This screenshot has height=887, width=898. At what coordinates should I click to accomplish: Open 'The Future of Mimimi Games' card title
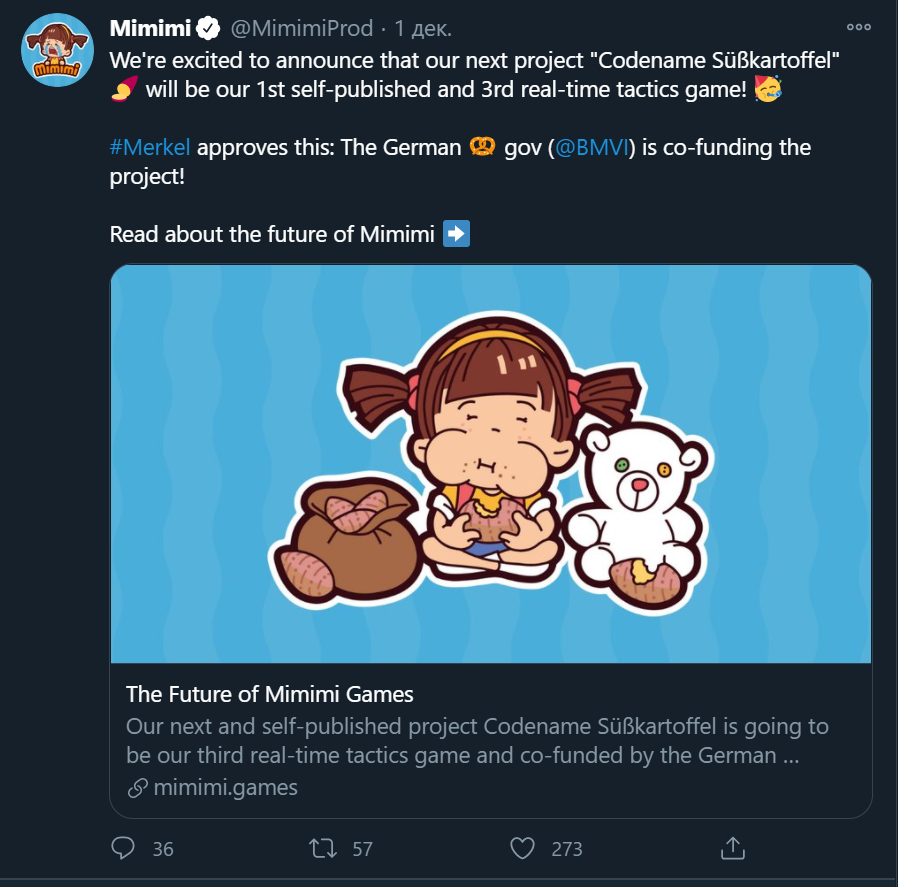click(270, 694)
